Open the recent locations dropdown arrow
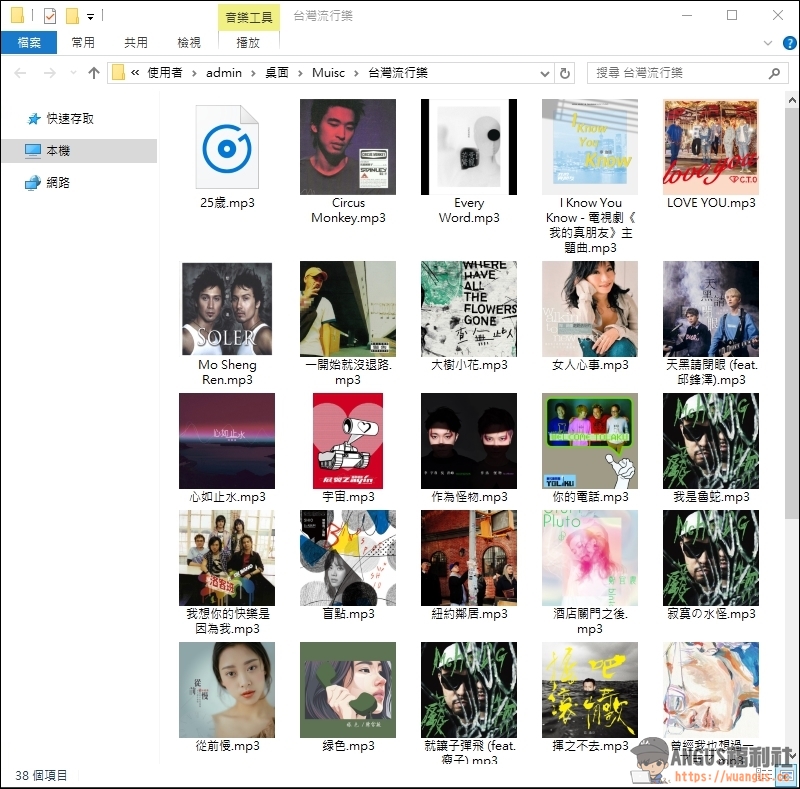Image resolution: width=800 pixels, height=789 pixels. click(x=72, y=73)
